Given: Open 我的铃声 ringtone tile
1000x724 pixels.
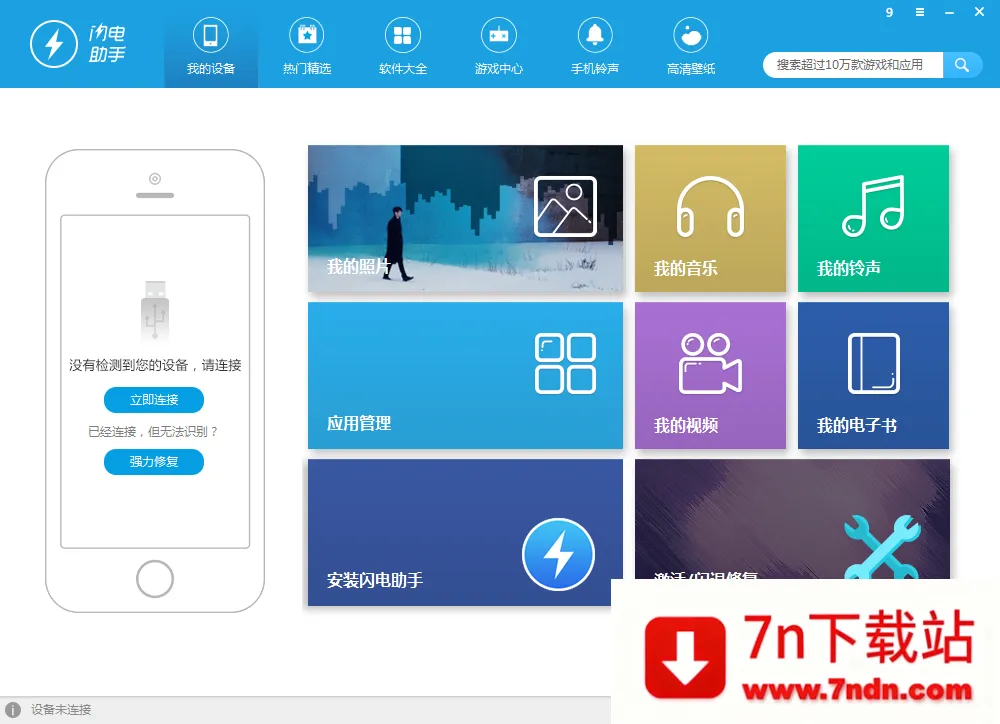Looking at the screenshot, I should point(873,218).
